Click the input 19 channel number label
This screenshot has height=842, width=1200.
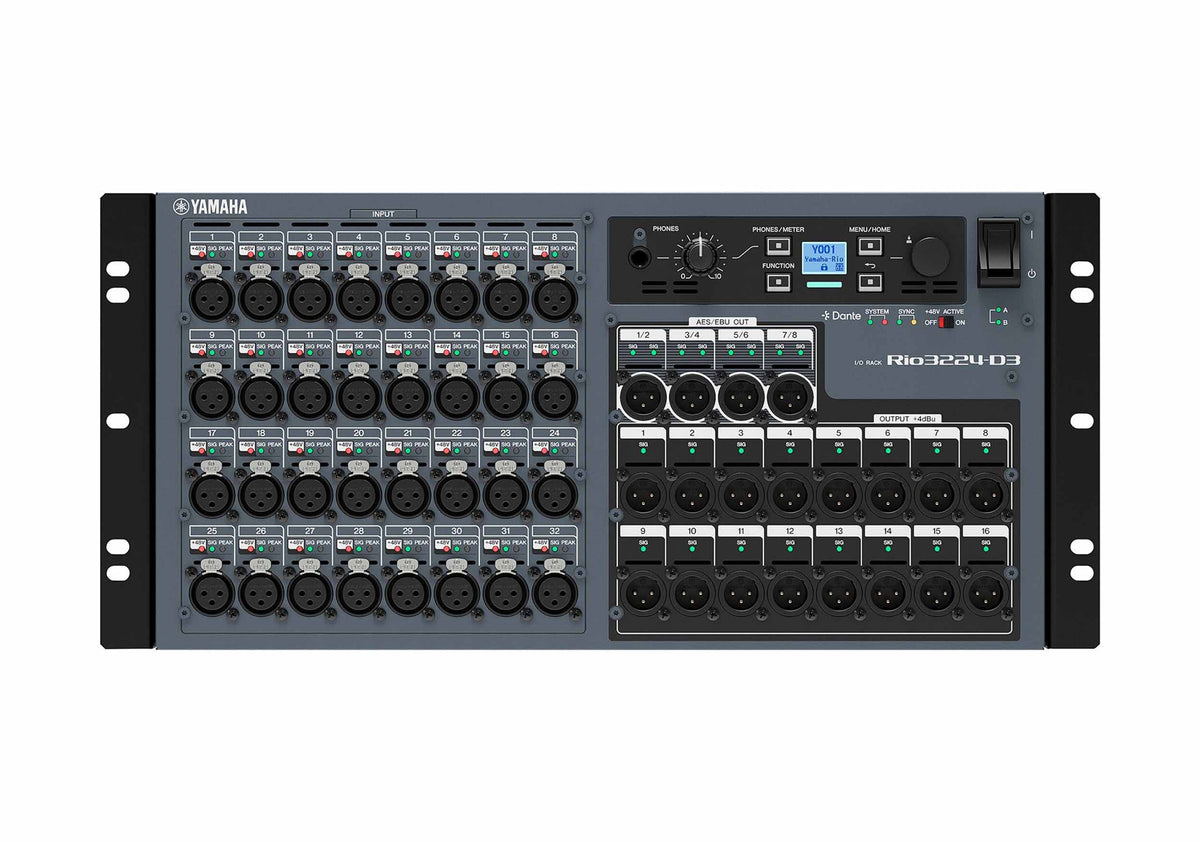point(310,434)
